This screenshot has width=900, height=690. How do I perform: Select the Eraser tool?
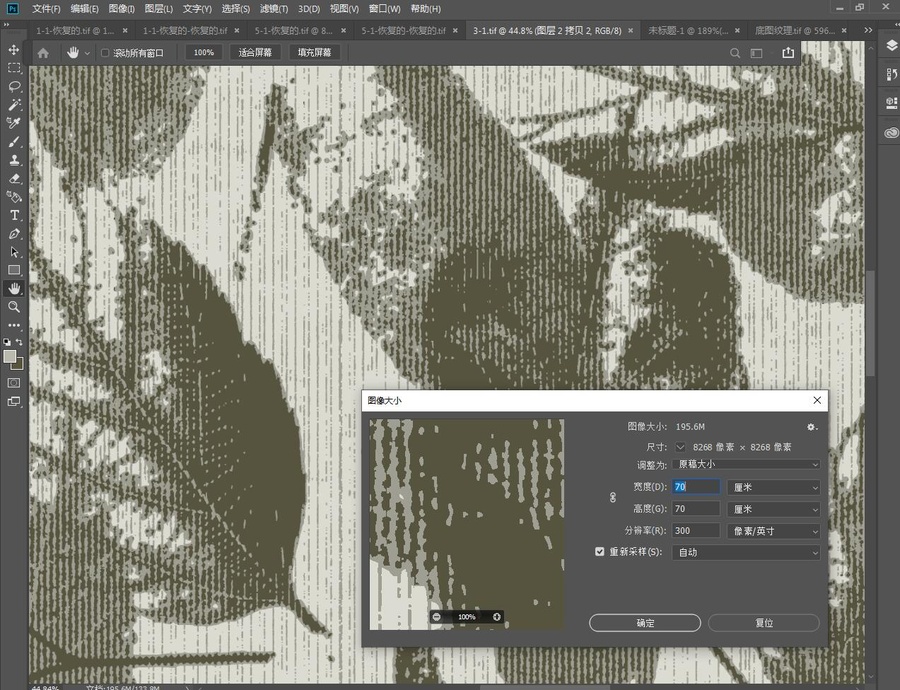click(x=14, y=179)
